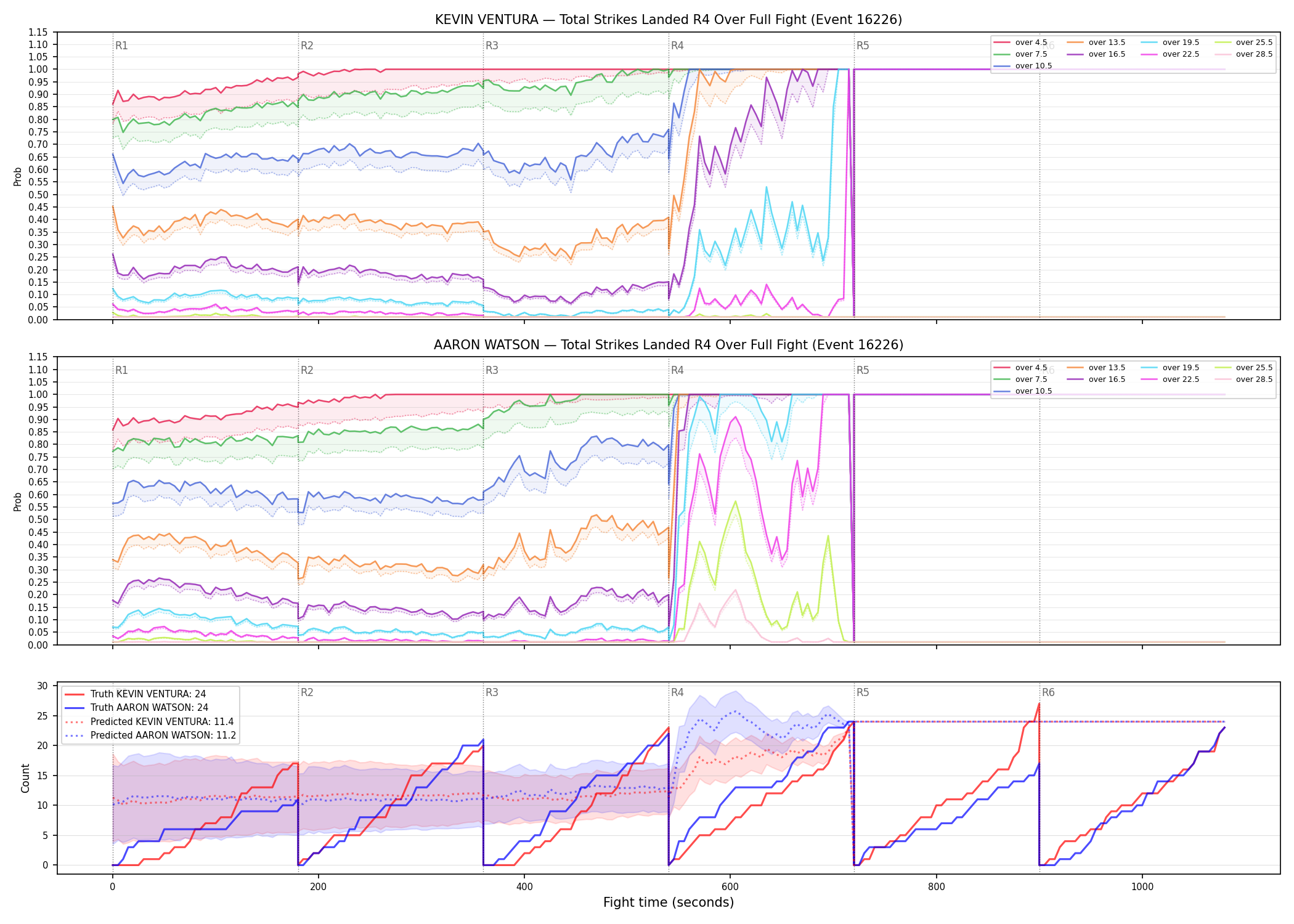
Task: Click the 'Fight time (seconds)' axis label
Action: [669, 902]
